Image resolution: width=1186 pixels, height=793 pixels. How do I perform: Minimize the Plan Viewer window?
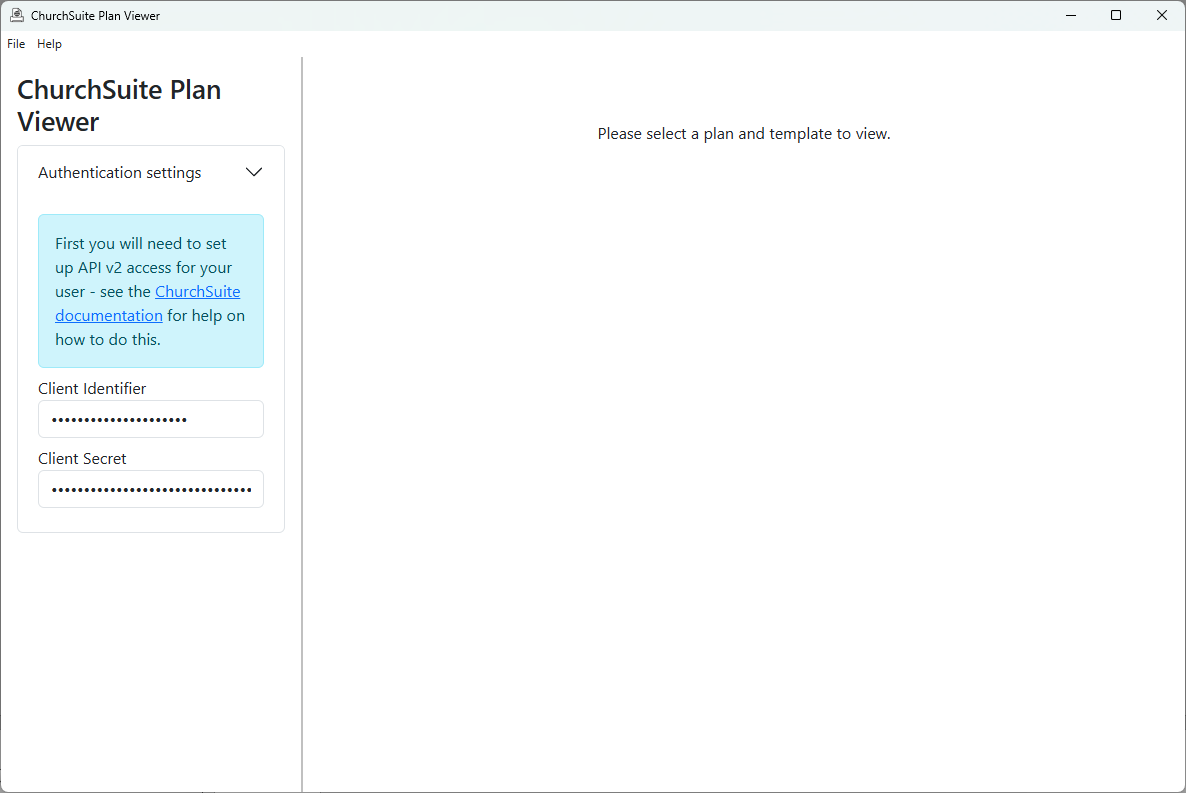coord(1071,15)
